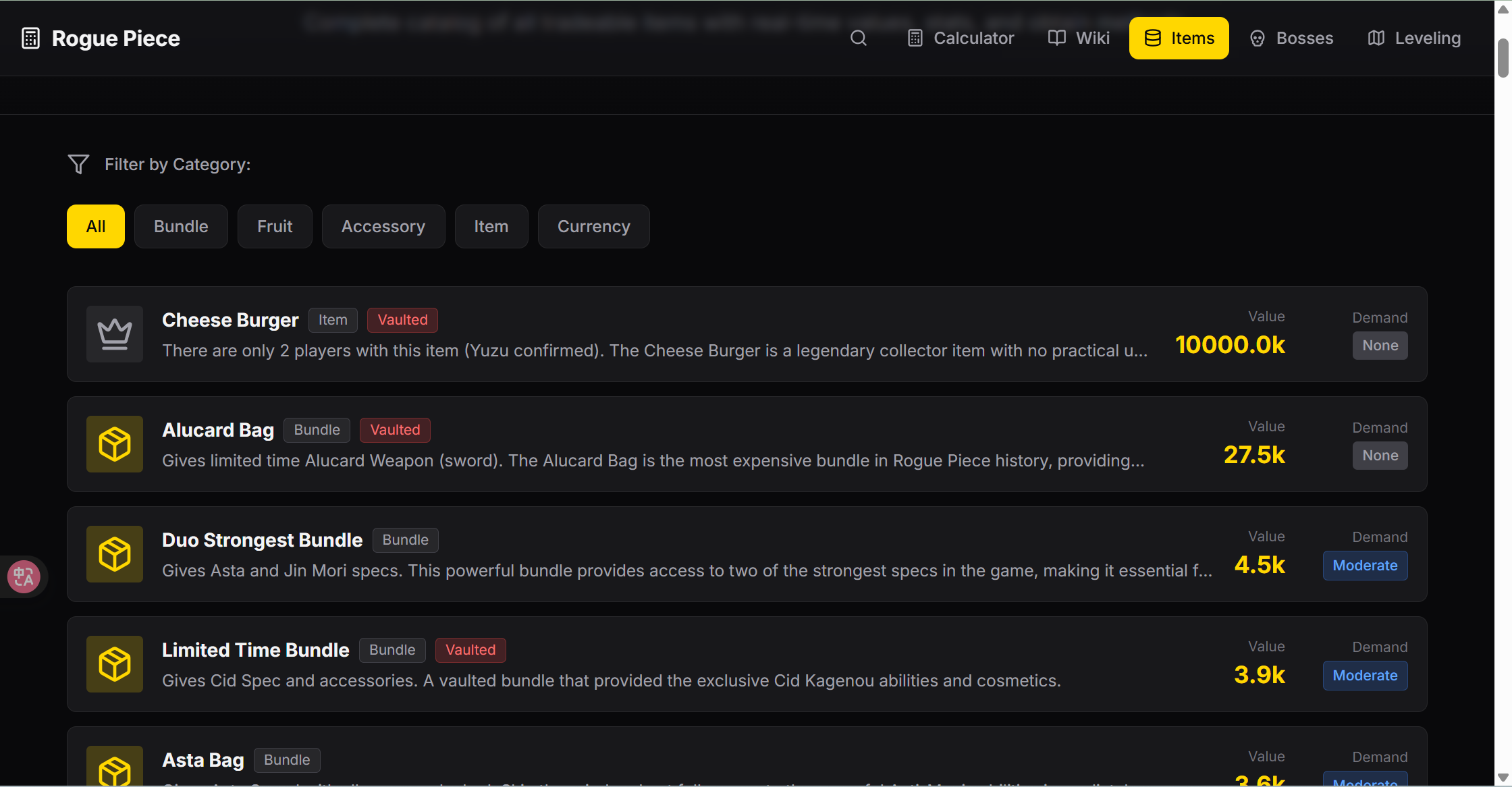Enable the Bundle category filter
Screen dimensions: 1512x787
pyautogui.click(x=180, y=226)
